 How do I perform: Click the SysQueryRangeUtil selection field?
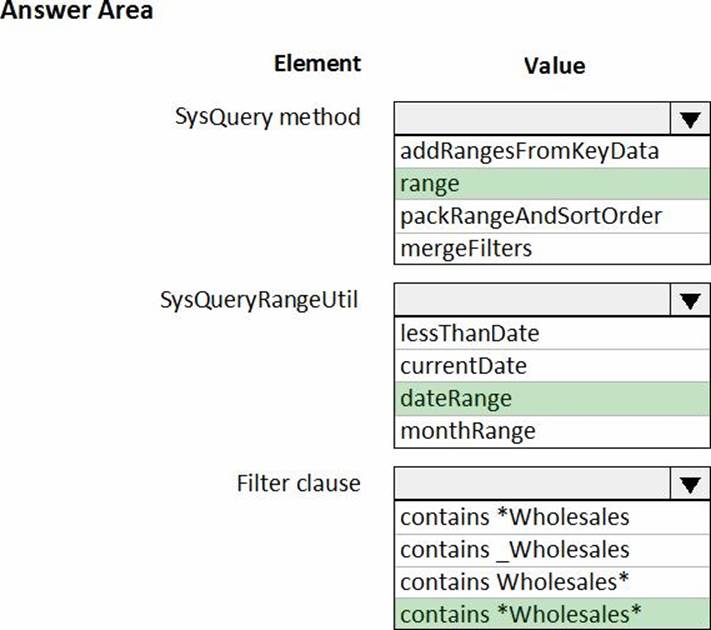533,300
